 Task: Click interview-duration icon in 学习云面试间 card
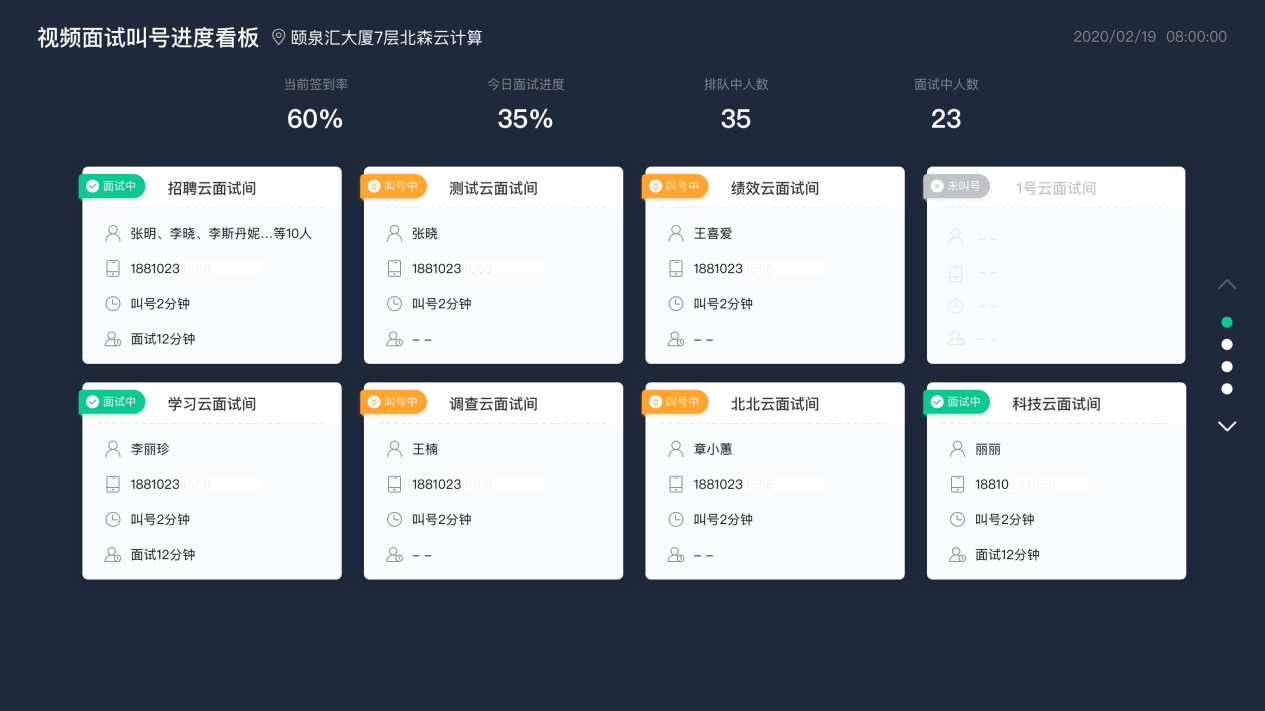(113, 554)
